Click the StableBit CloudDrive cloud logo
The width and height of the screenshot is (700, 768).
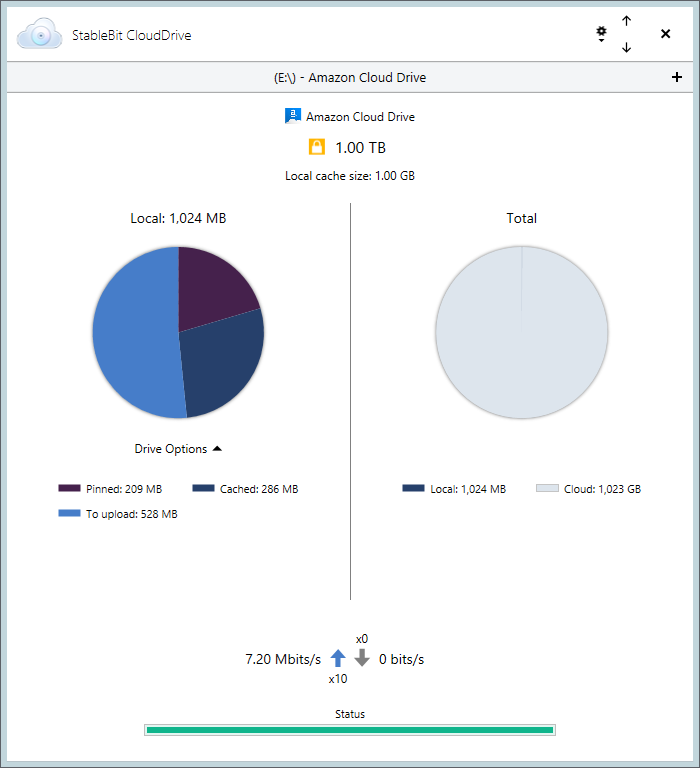(40, 34)
